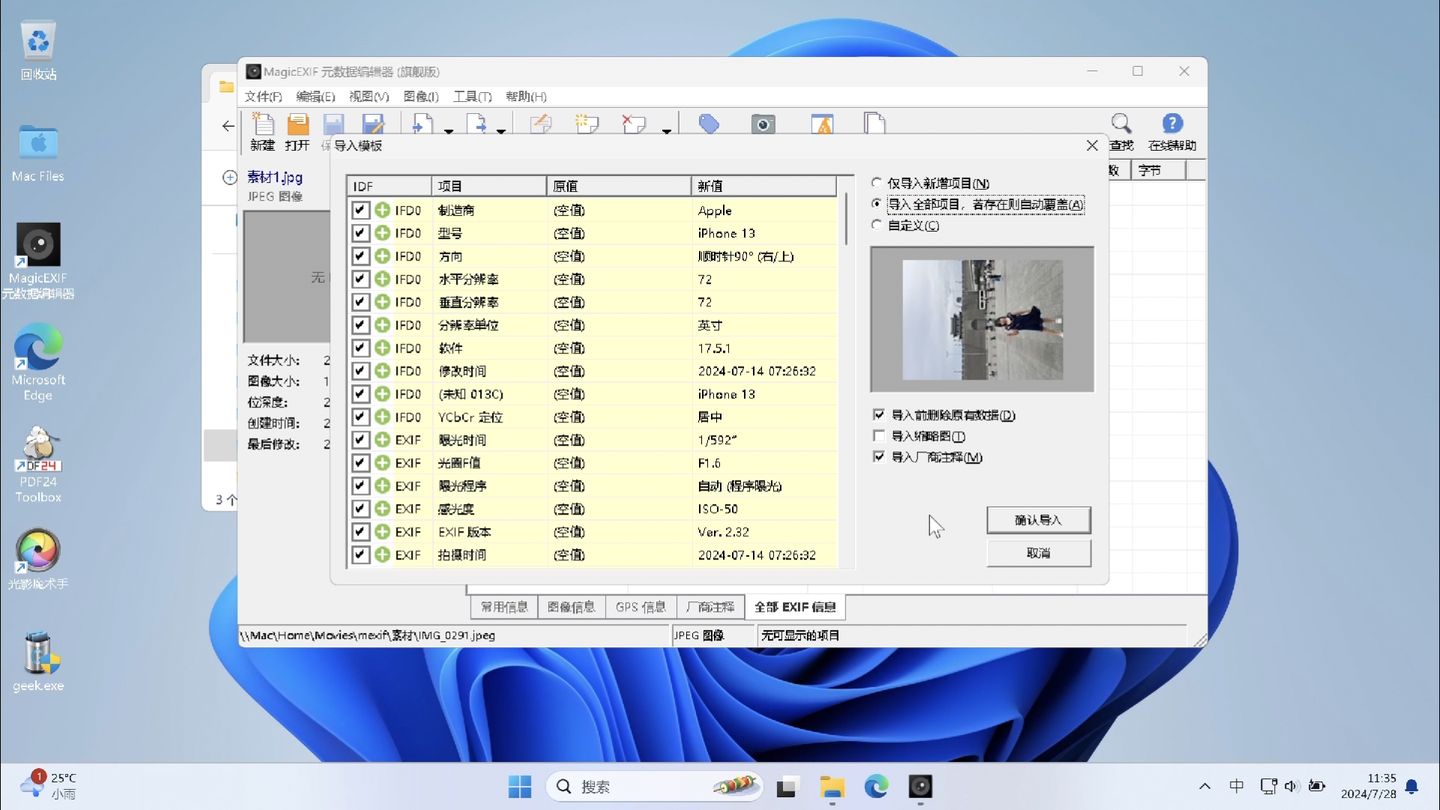Switch to 常用信息 tab
The image size is (1440, 810).
[x=504, y=607]
